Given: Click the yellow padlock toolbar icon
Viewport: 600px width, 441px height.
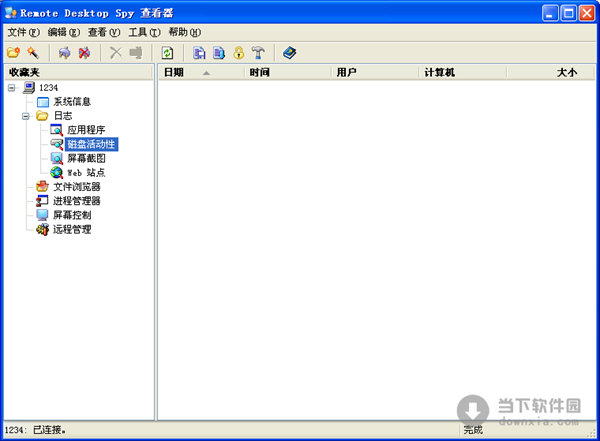Looking at the screenshot, I should point(239,52).
